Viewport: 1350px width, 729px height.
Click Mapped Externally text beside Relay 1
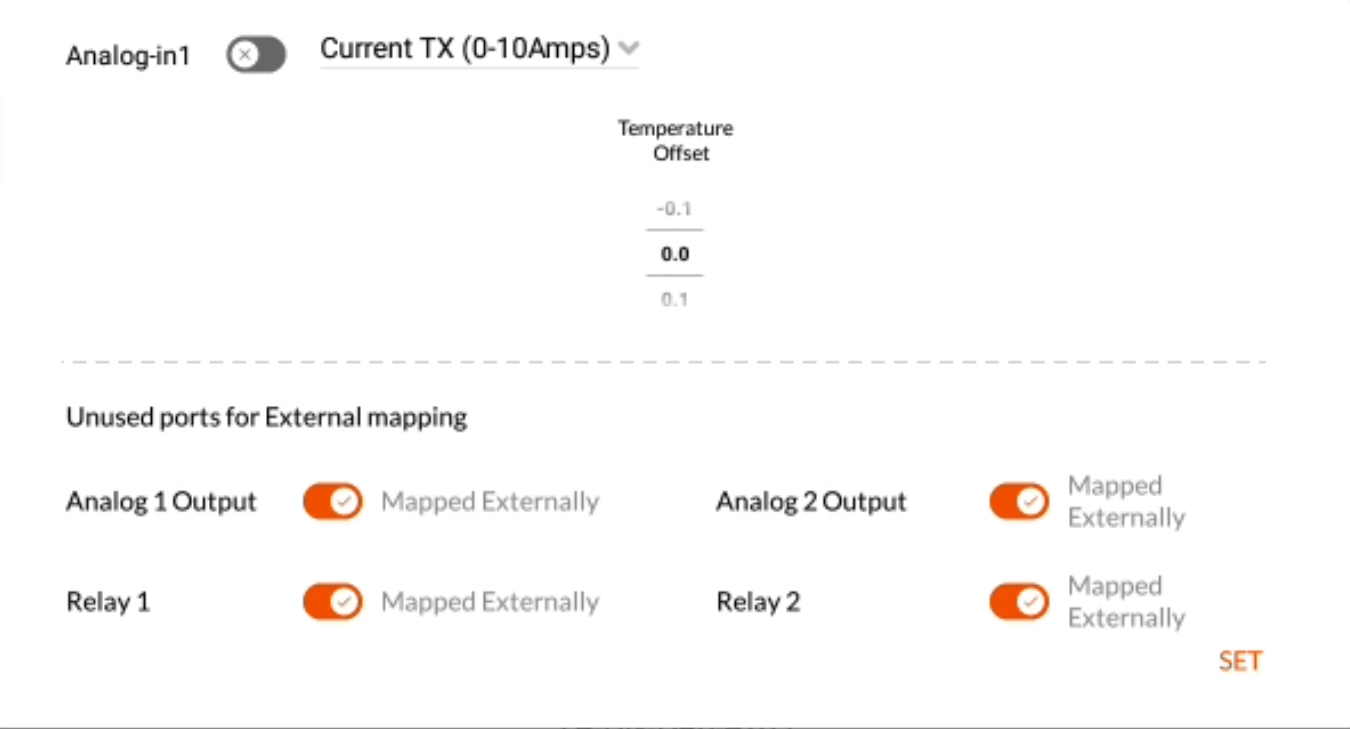pyautogui.click(x=490, y=602)
